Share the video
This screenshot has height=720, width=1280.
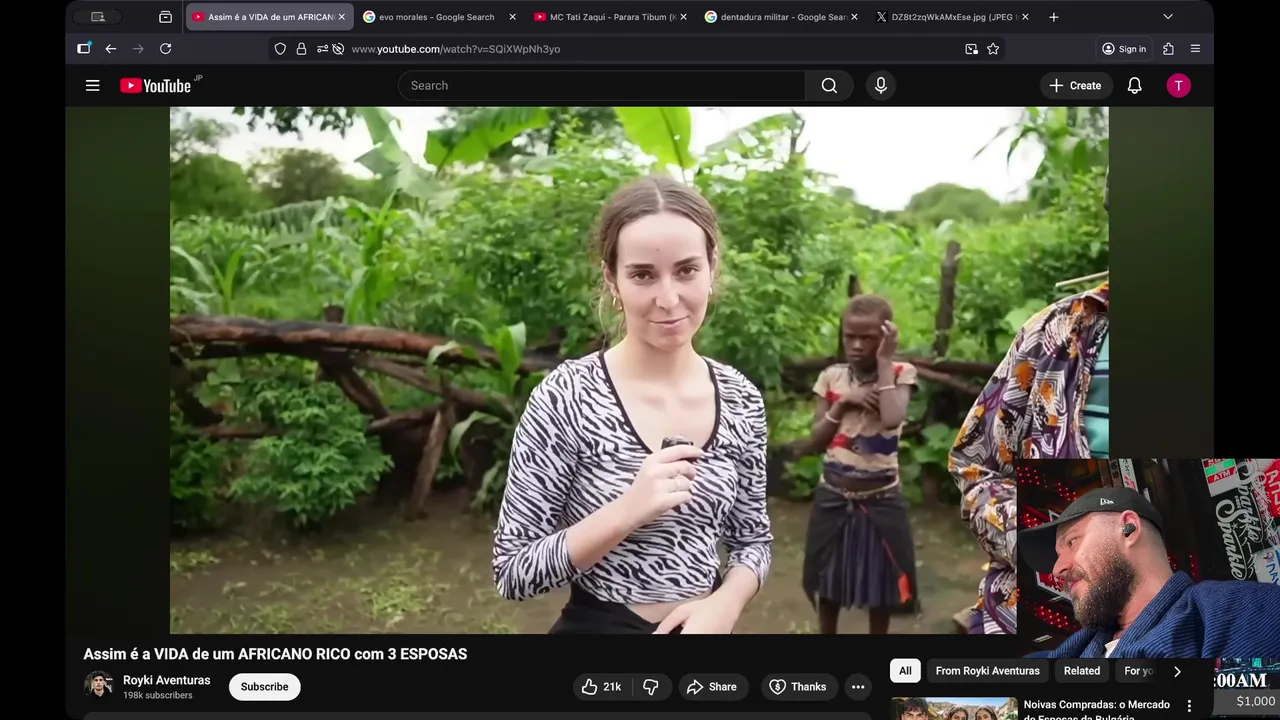711,687
